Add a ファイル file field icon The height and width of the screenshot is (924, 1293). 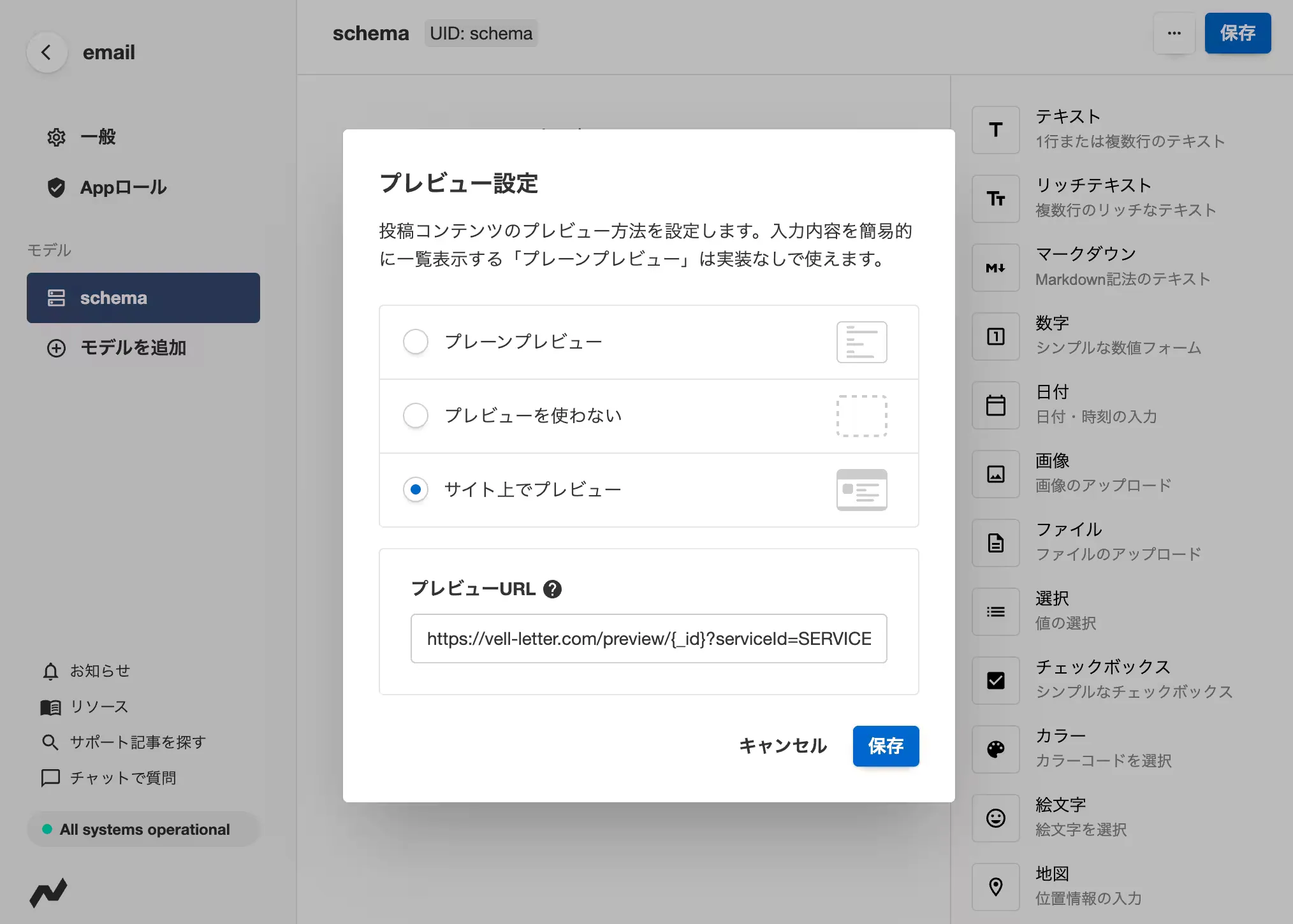click(x=996, y=543)
